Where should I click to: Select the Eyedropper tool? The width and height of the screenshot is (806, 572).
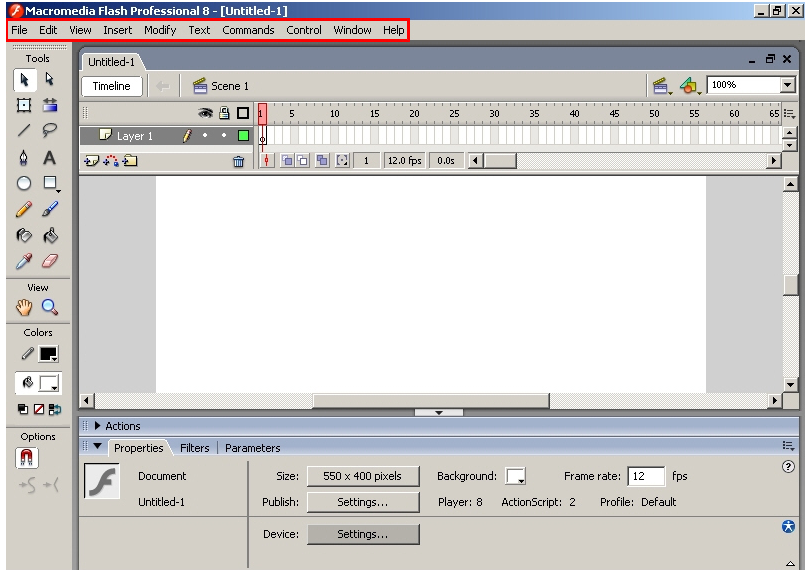[24, 261]
